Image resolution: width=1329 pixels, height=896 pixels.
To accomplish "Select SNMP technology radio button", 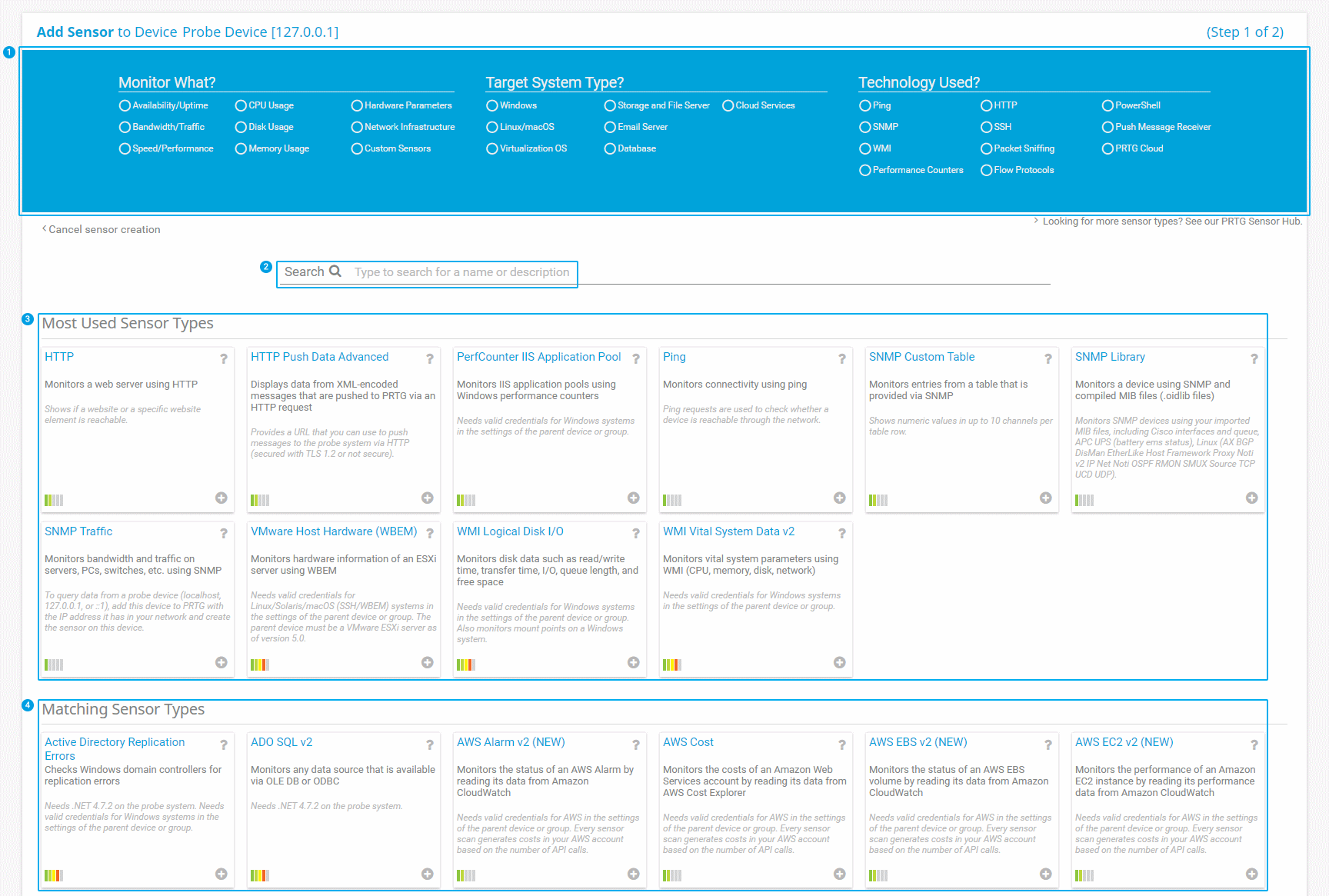I will 865,127.
